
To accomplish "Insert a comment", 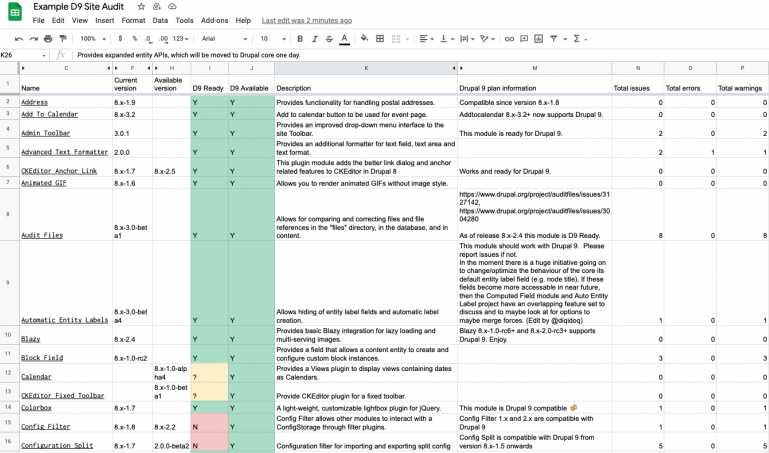I will pos(524,39).
